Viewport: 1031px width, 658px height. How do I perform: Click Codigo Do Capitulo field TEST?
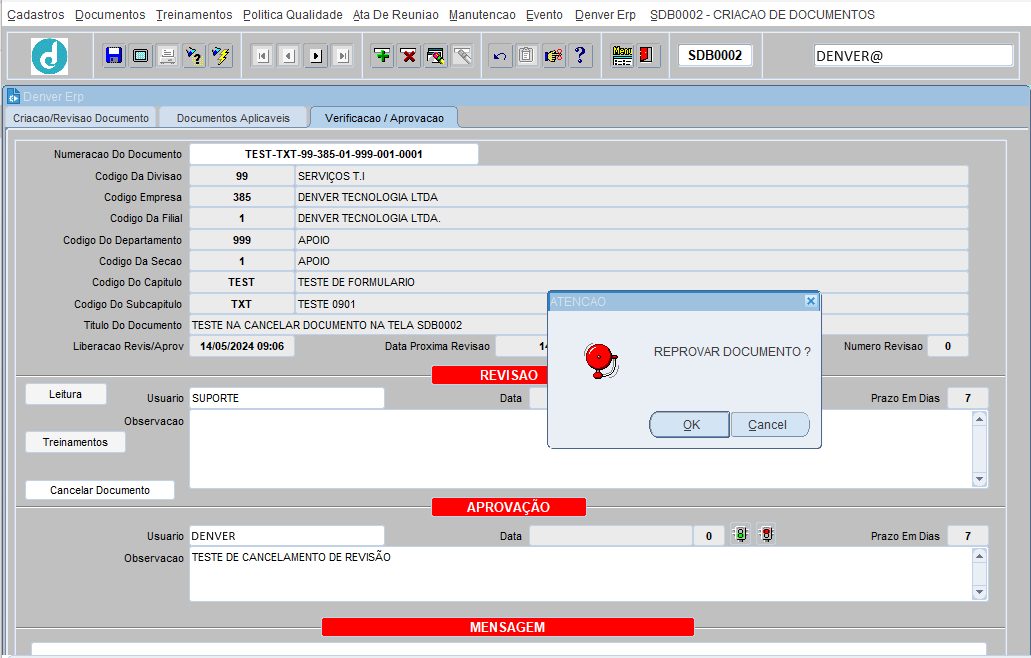click(x=242, y=283)
